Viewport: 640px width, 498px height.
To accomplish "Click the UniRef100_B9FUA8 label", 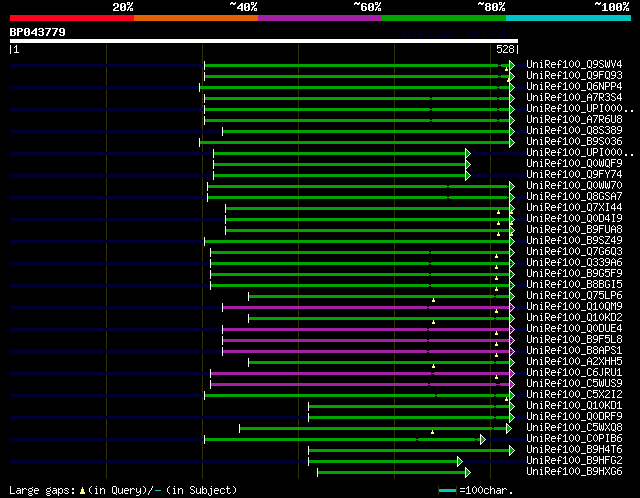I will [x=574, y=230].
